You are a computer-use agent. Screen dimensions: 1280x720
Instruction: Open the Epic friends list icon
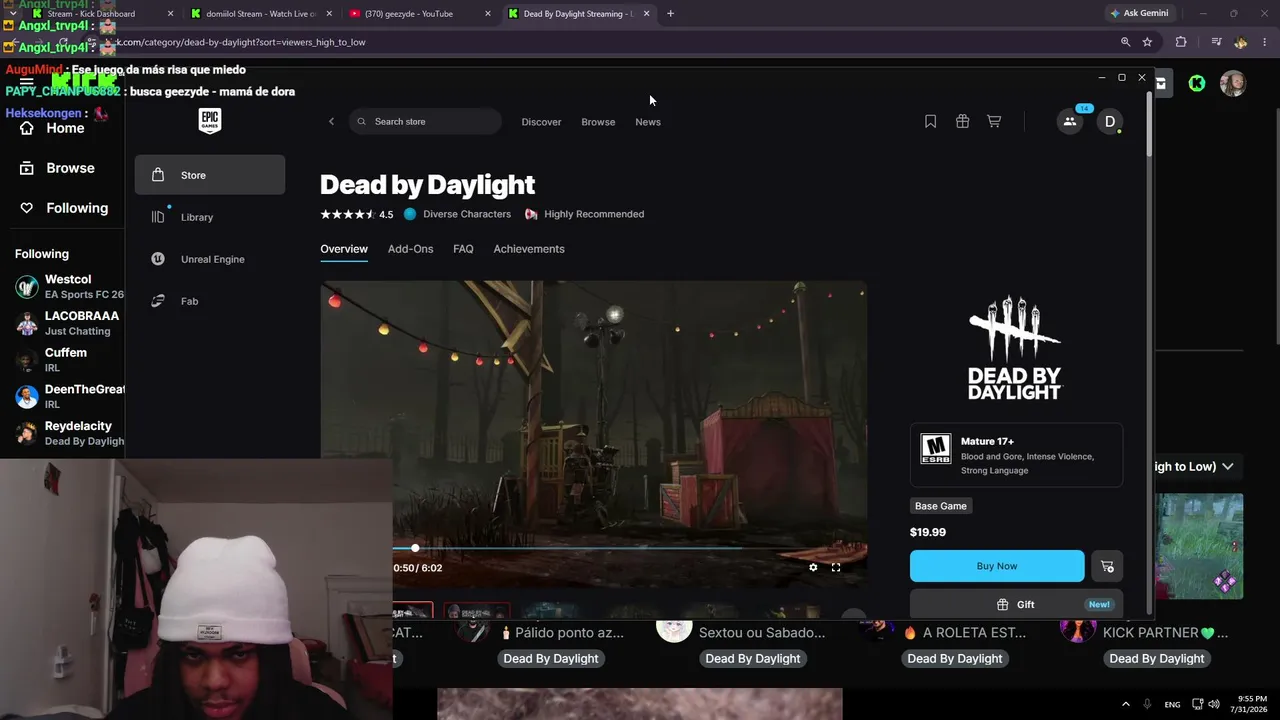coord(1070,122)
